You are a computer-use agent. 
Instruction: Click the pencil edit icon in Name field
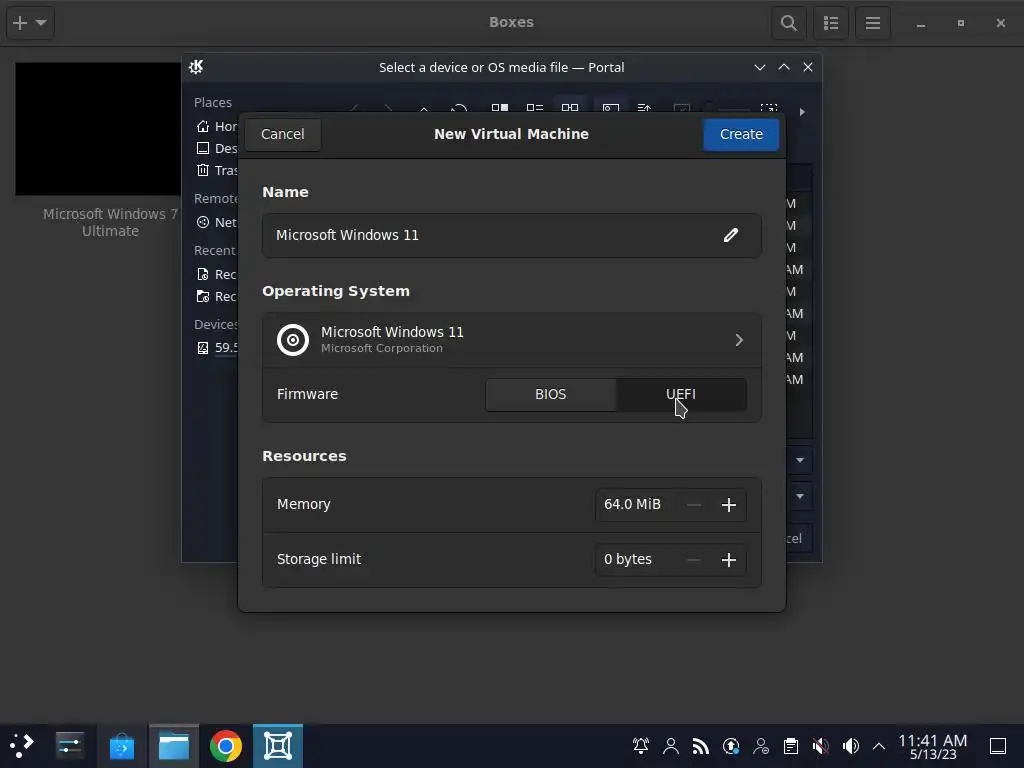click(730, 235)
